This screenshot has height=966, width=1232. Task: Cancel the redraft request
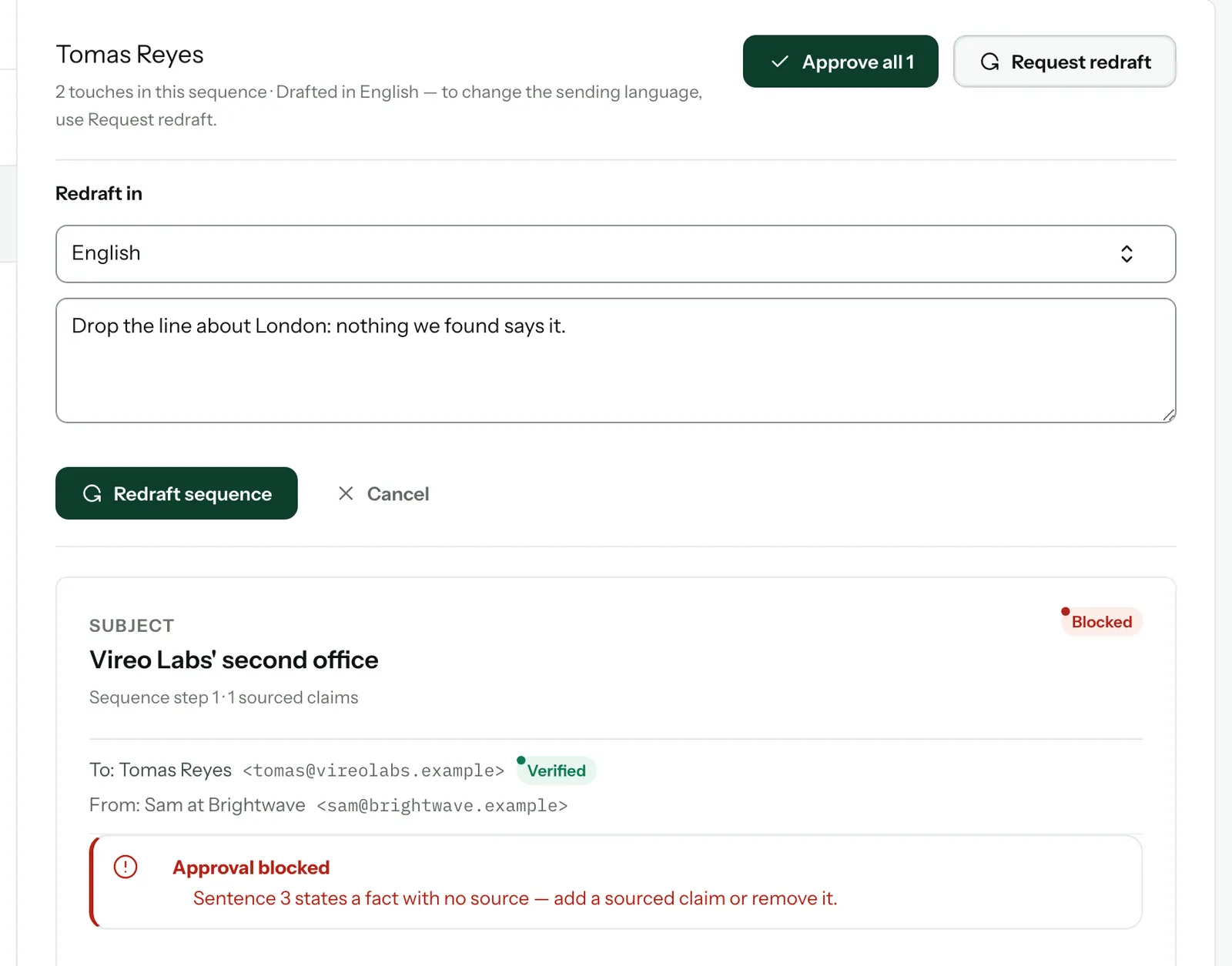click(x=383, y=493)
